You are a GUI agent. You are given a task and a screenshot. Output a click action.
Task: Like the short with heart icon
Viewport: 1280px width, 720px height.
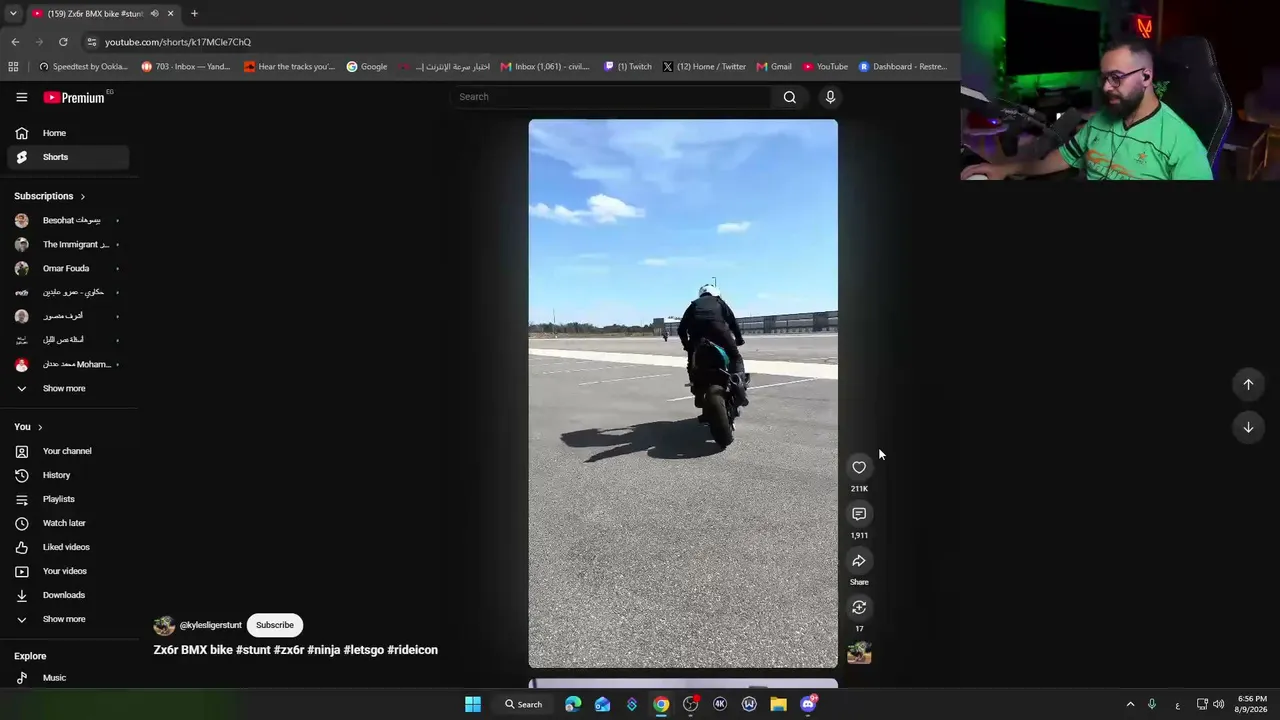click(859, 467)
